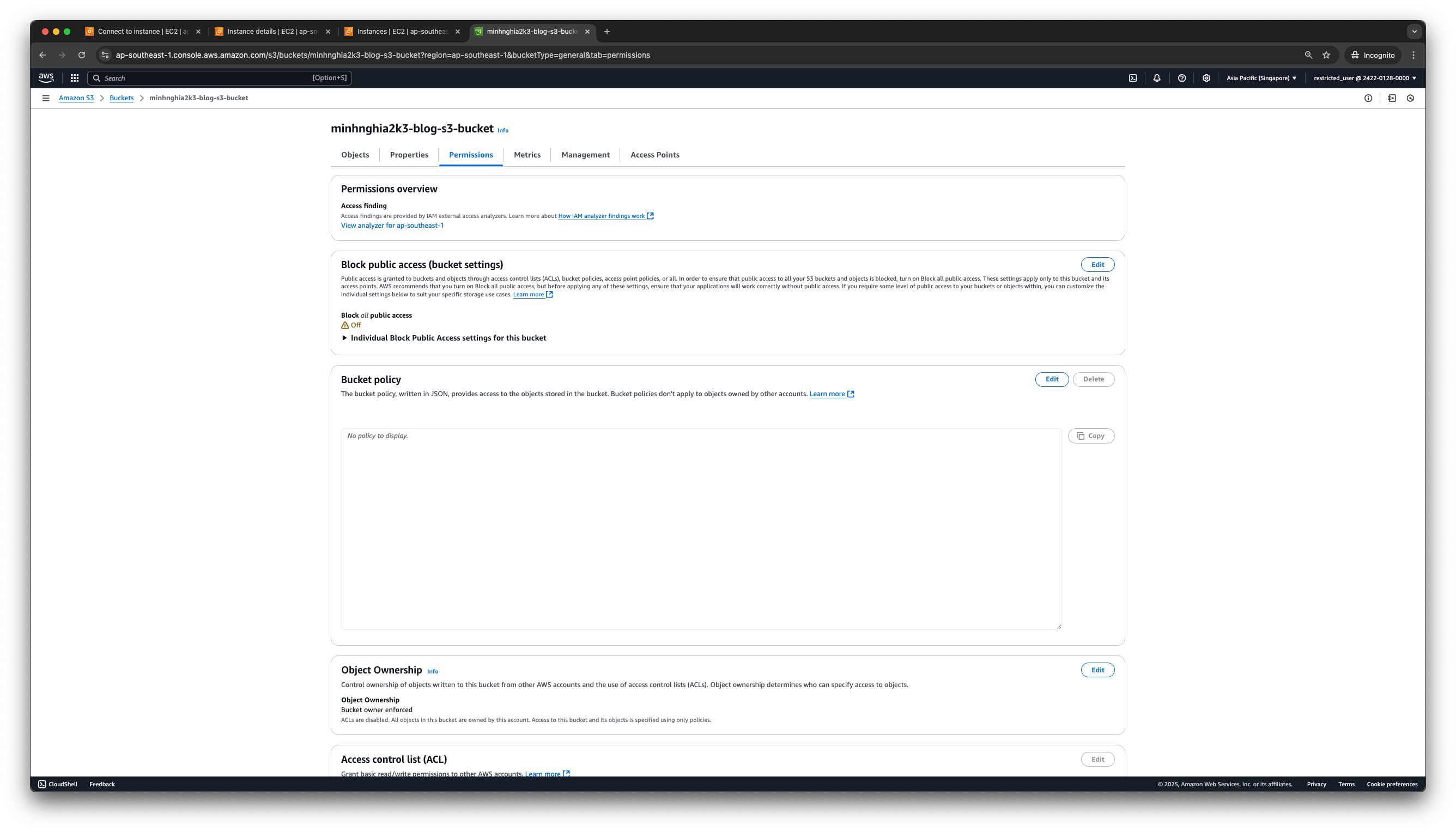Screen dimensions: 1456x832
Task: Click Edit bucket policy button
Action: [1052, 379]
